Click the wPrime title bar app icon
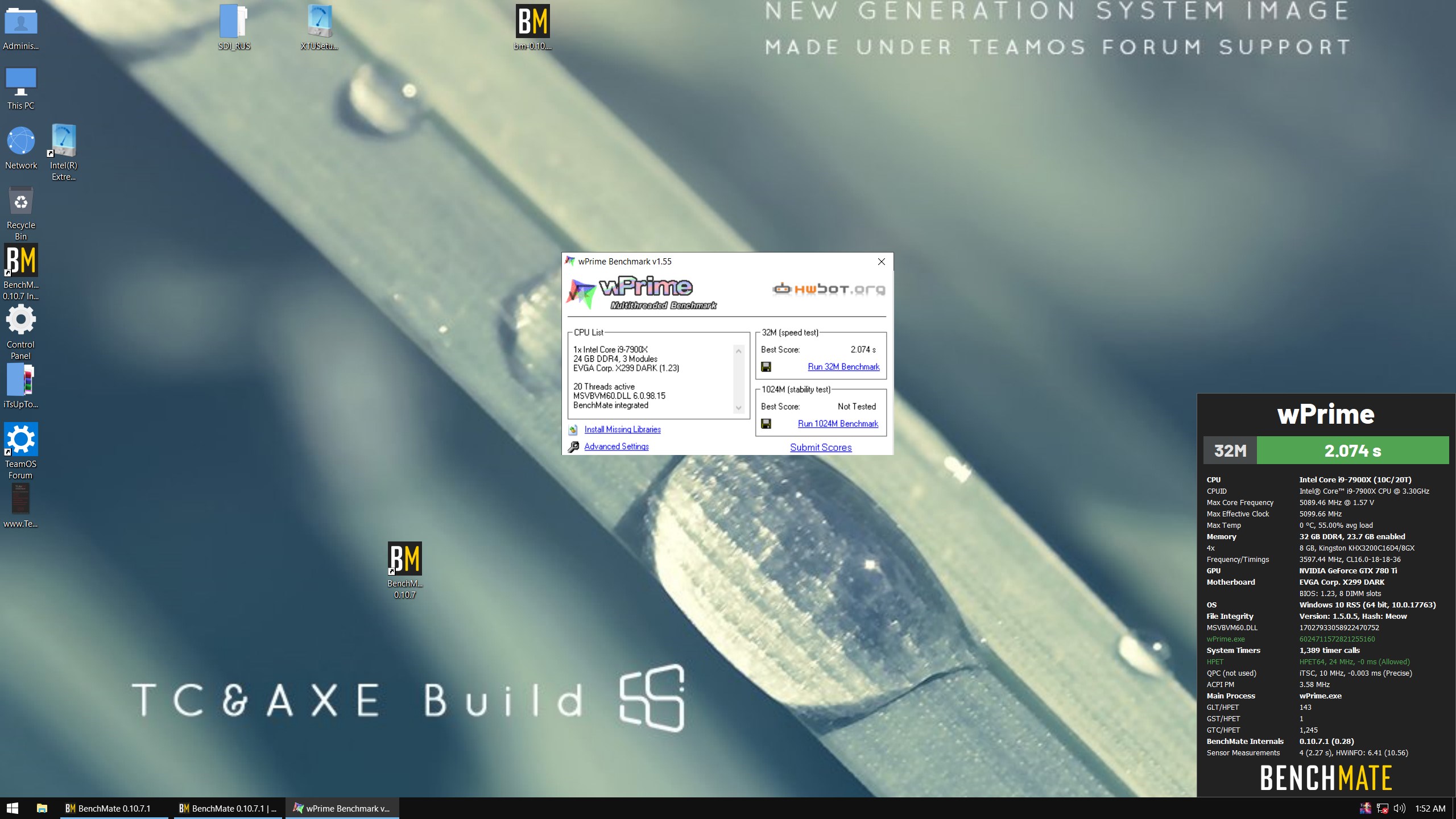The height and width of the screenshot is (819, 1456). (x=570, y=261)
